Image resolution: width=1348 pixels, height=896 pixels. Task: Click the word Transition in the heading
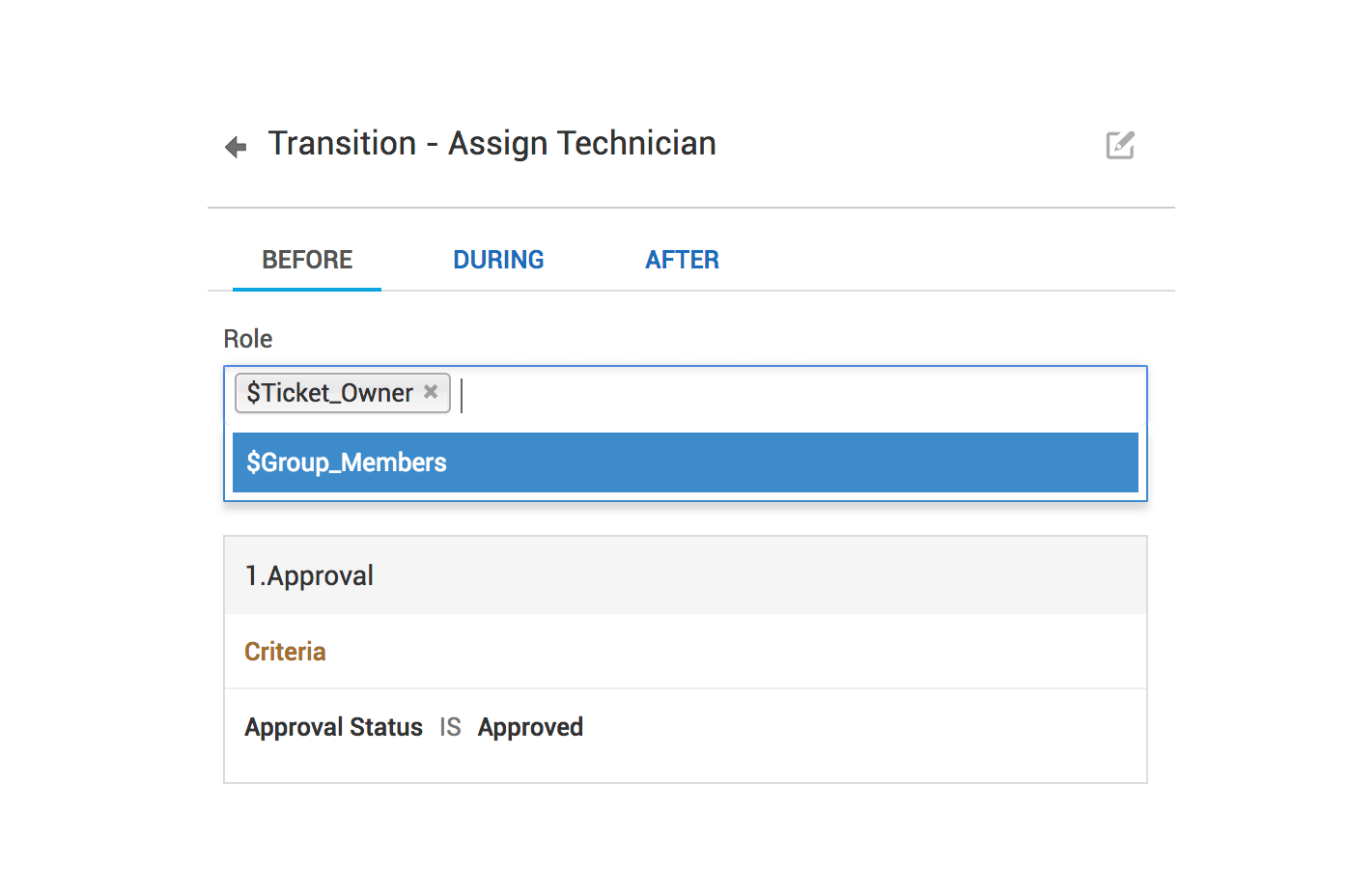click(x=342, y=144)
